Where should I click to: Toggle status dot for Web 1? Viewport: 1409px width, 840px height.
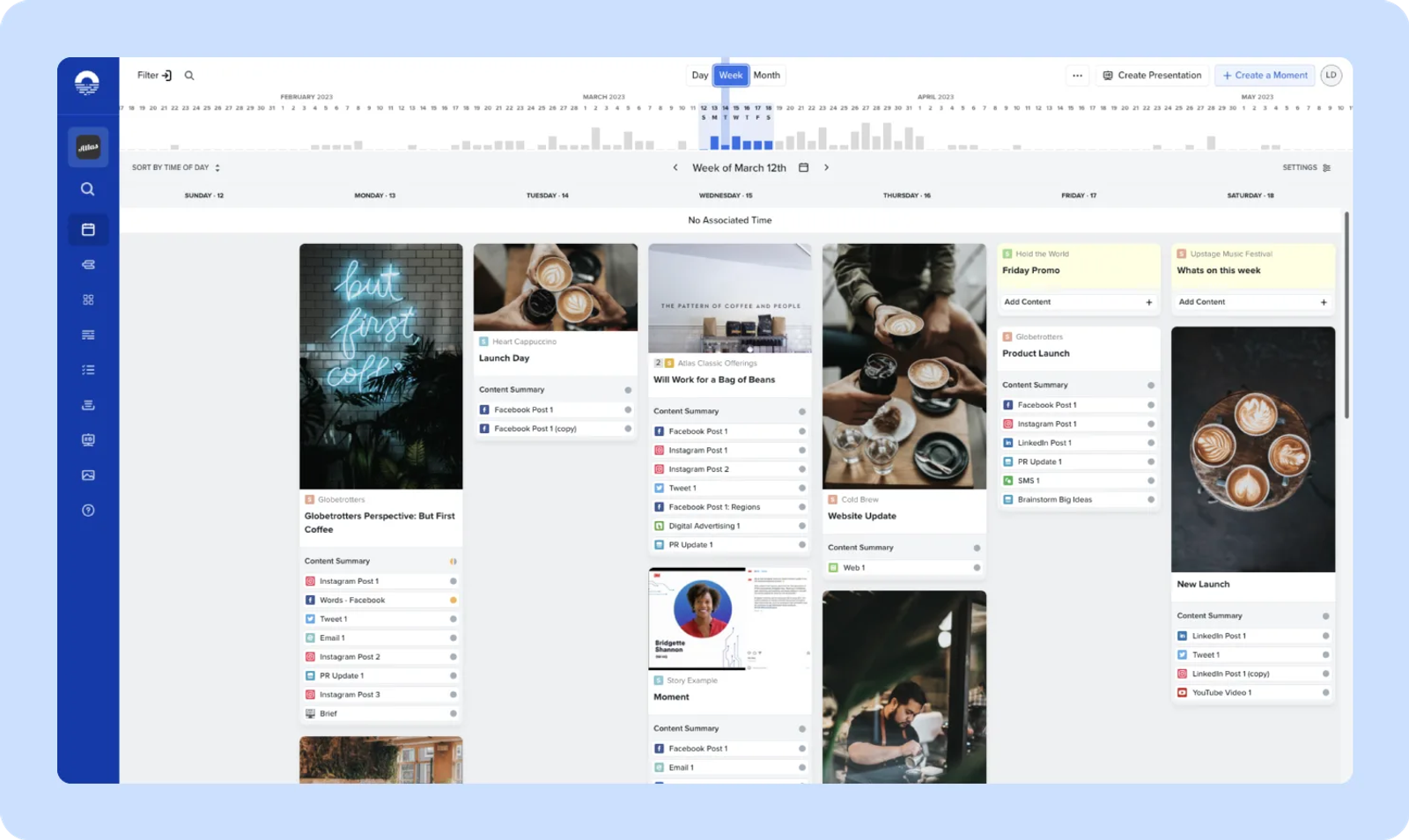point(977,568)
